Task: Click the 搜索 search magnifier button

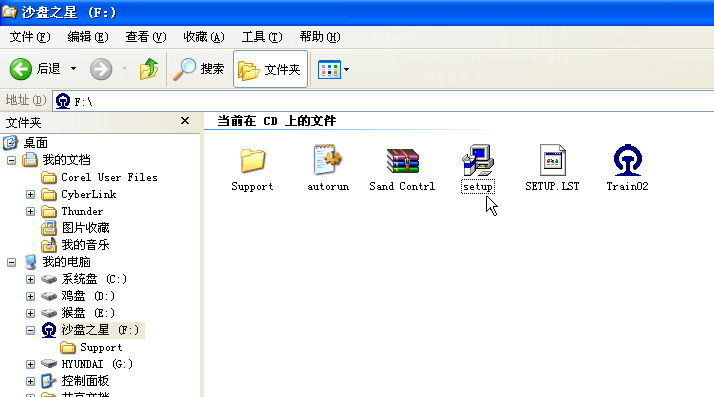Action: coord(199,69)
